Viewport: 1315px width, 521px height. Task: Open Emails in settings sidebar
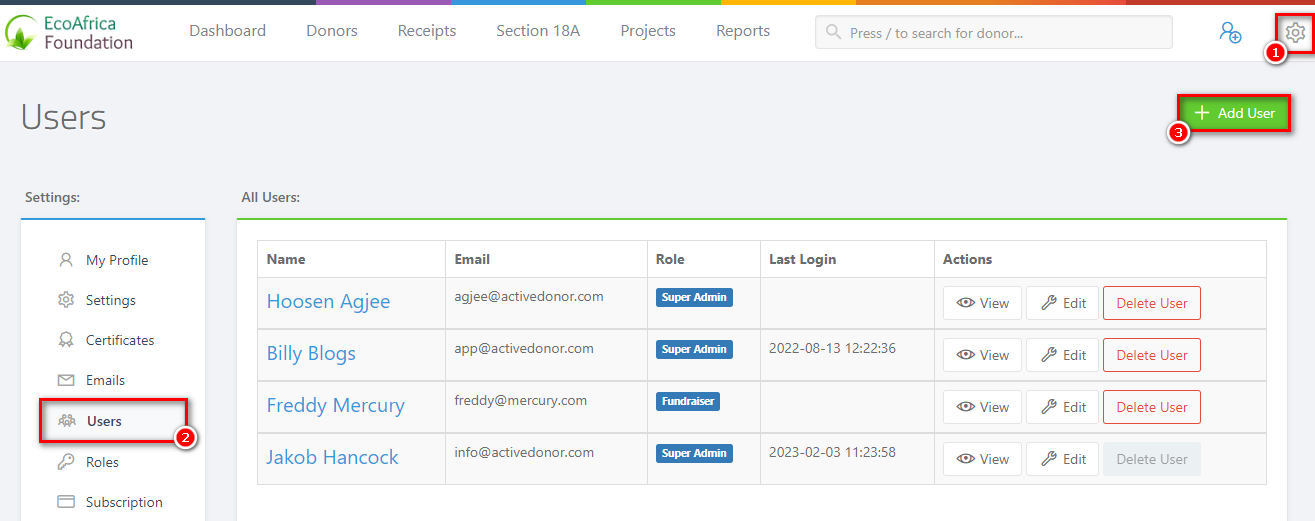point(105,380)
